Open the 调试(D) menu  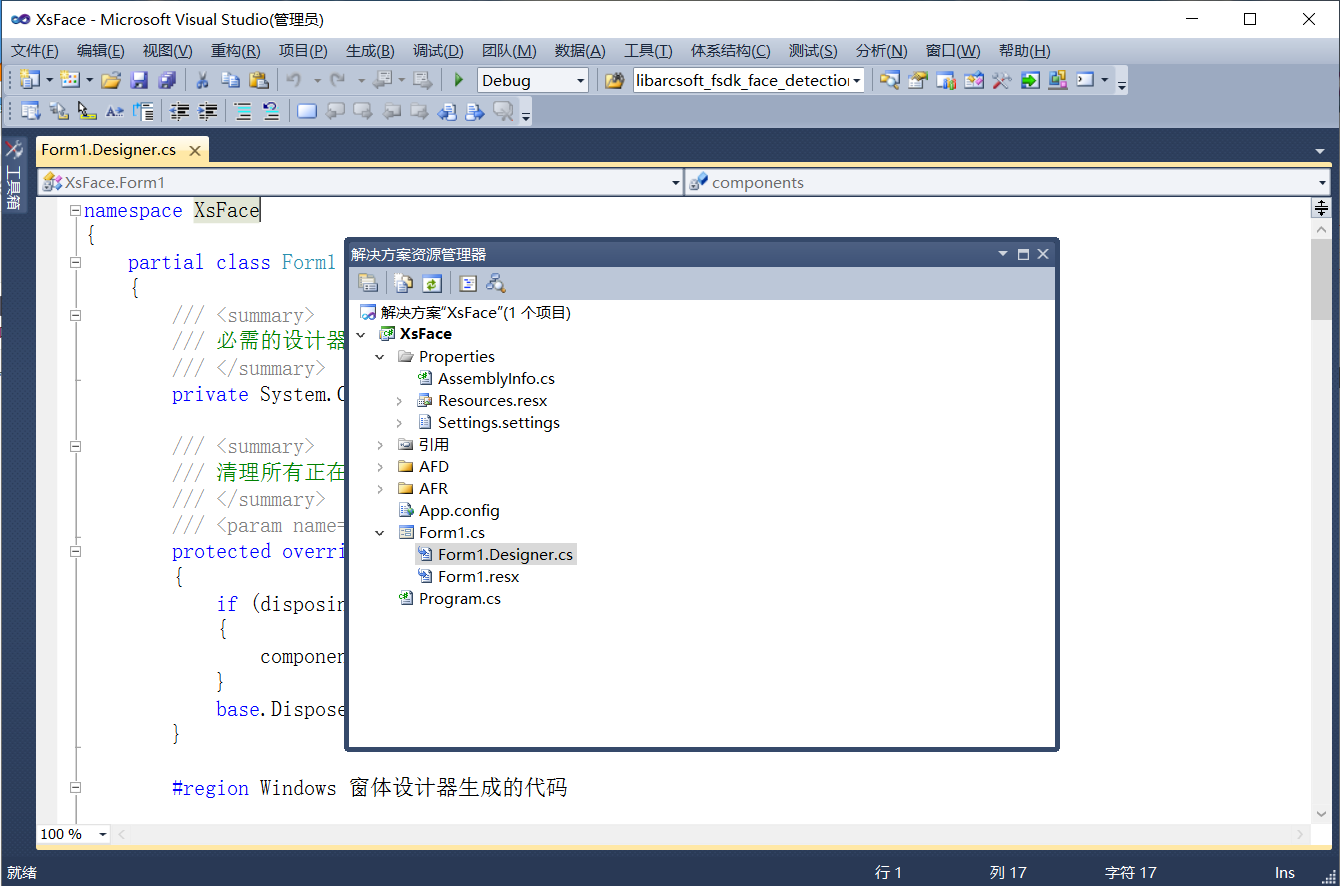(435, 50)
